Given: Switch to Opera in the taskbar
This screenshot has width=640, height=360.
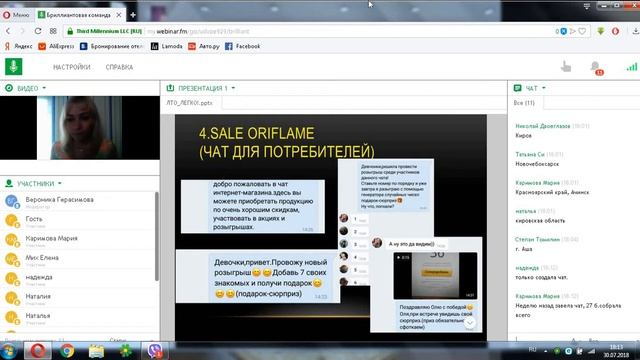Looking at the screenshot, I should (x=38, y=351).
